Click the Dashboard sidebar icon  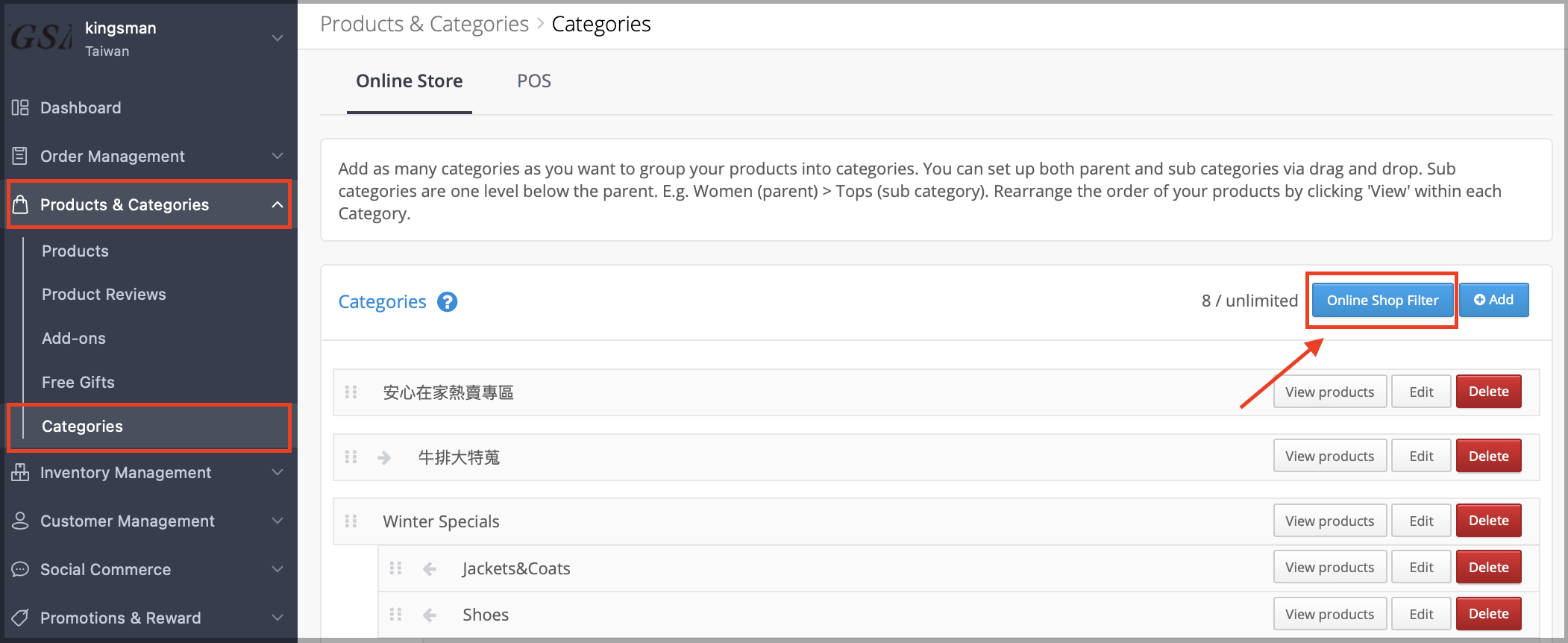click(20, 108)
